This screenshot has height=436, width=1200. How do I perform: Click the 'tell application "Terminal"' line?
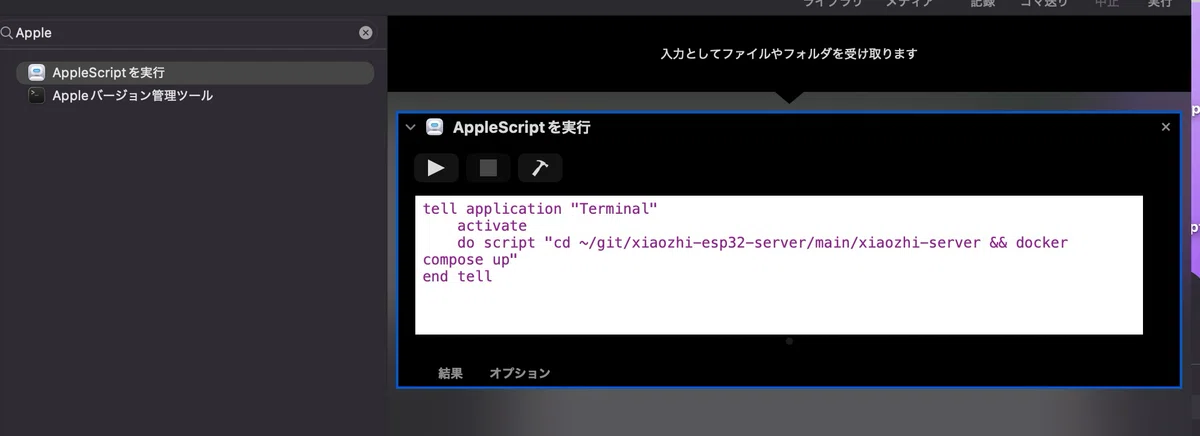pyautogui.click(x=539, y=209)
